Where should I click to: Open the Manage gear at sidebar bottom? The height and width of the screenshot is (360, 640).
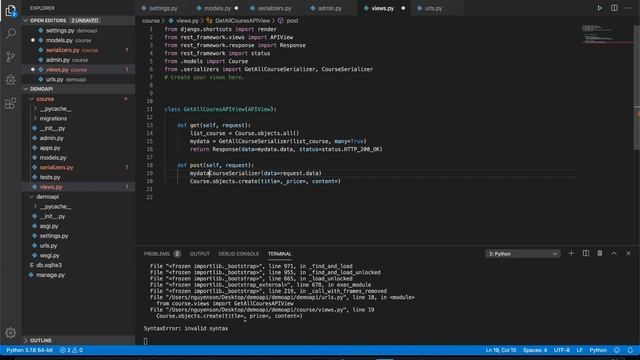(11, 333)
